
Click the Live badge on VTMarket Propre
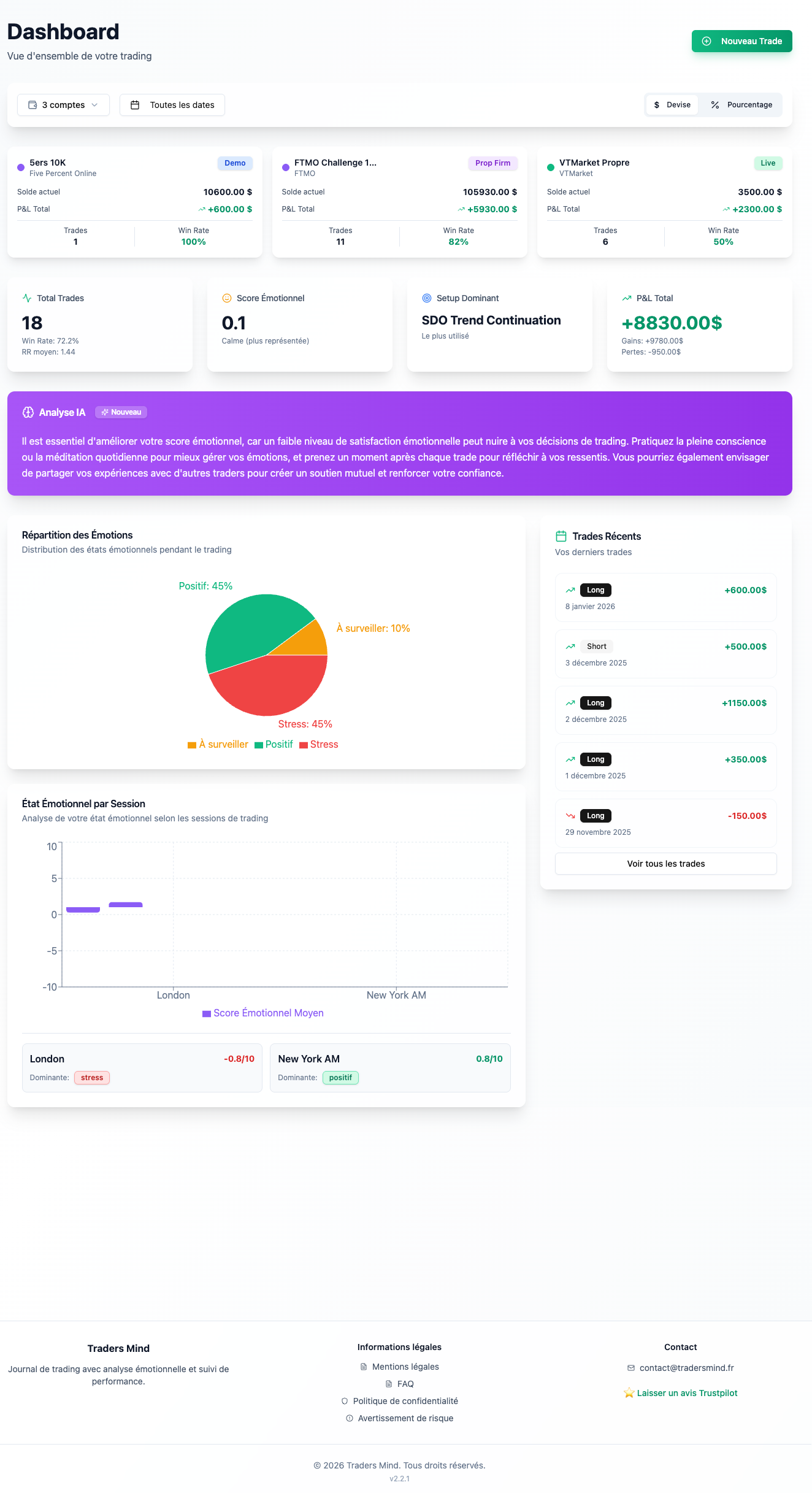tap(768, 163)
